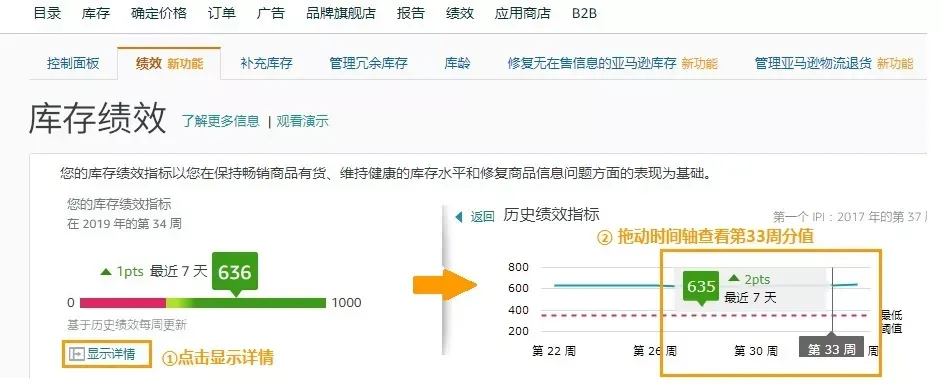Switch to the 管理冗余库存 tab

point(368,63)
